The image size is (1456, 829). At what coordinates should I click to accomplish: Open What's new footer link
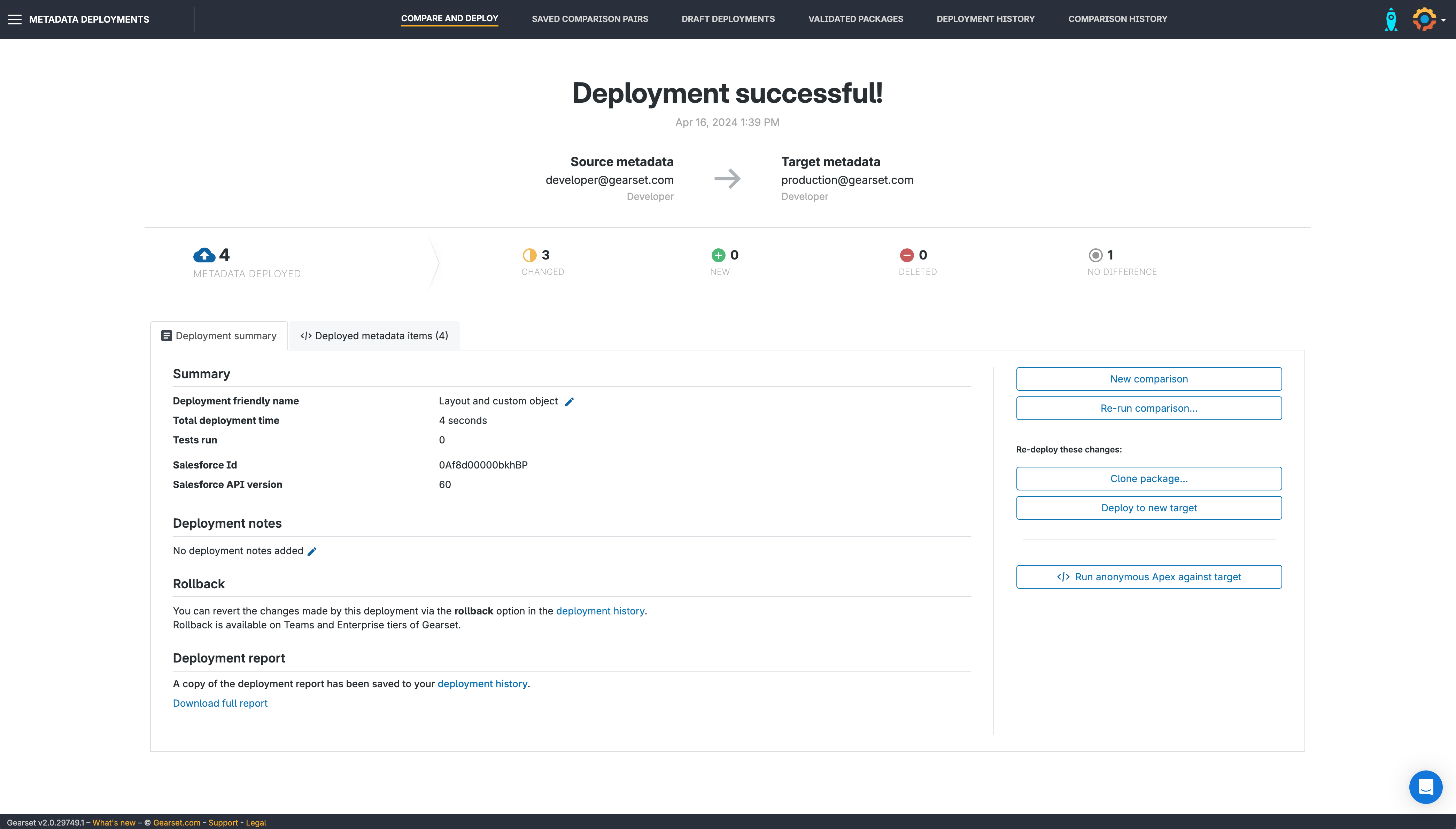pyautogui.click(x=114, y=823)
